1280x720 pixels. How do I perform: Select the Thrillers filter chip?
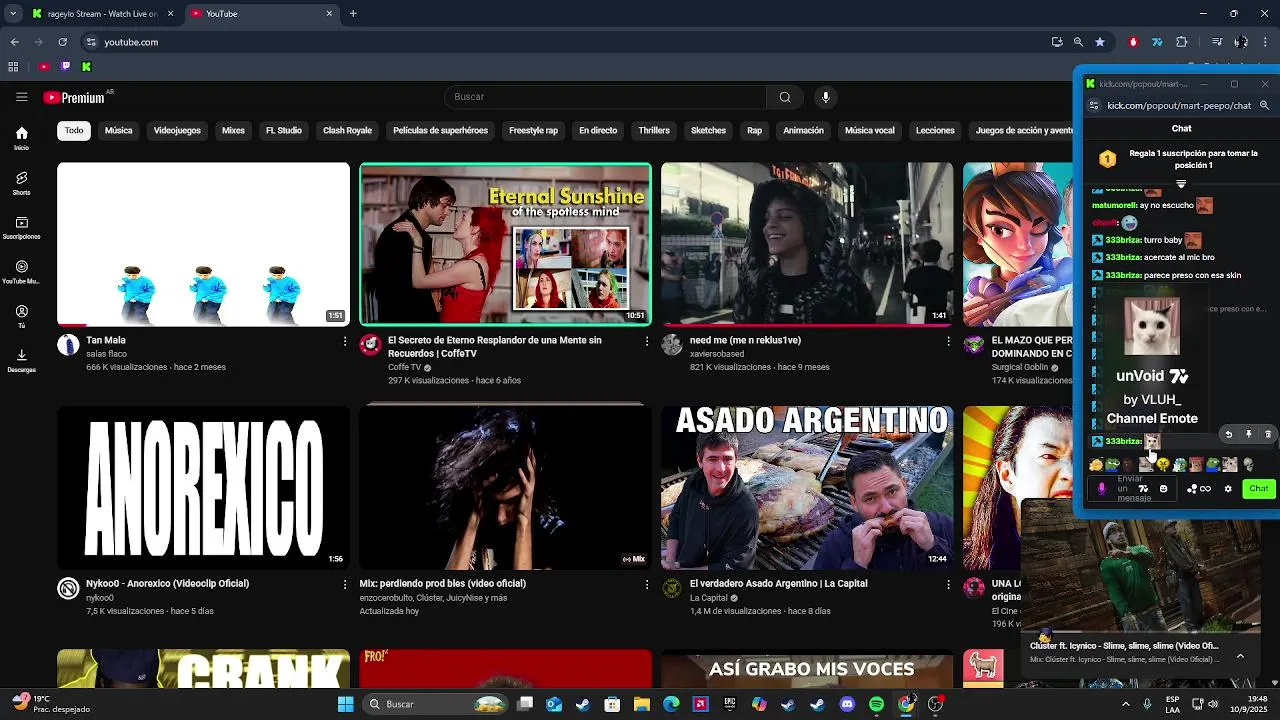[654, 130]
